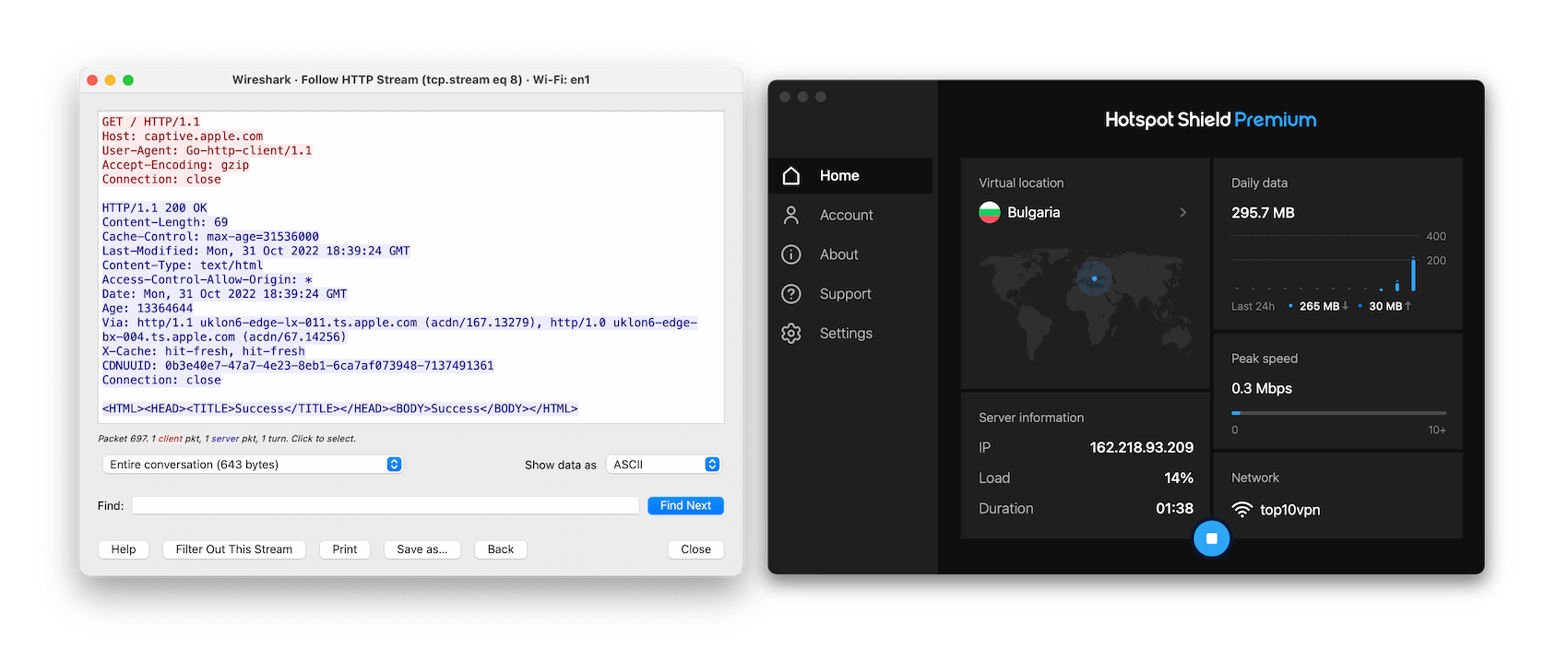Click the blue 'server' link in packet status
The width and height of the screenshot is (1568, 672).
225,439
